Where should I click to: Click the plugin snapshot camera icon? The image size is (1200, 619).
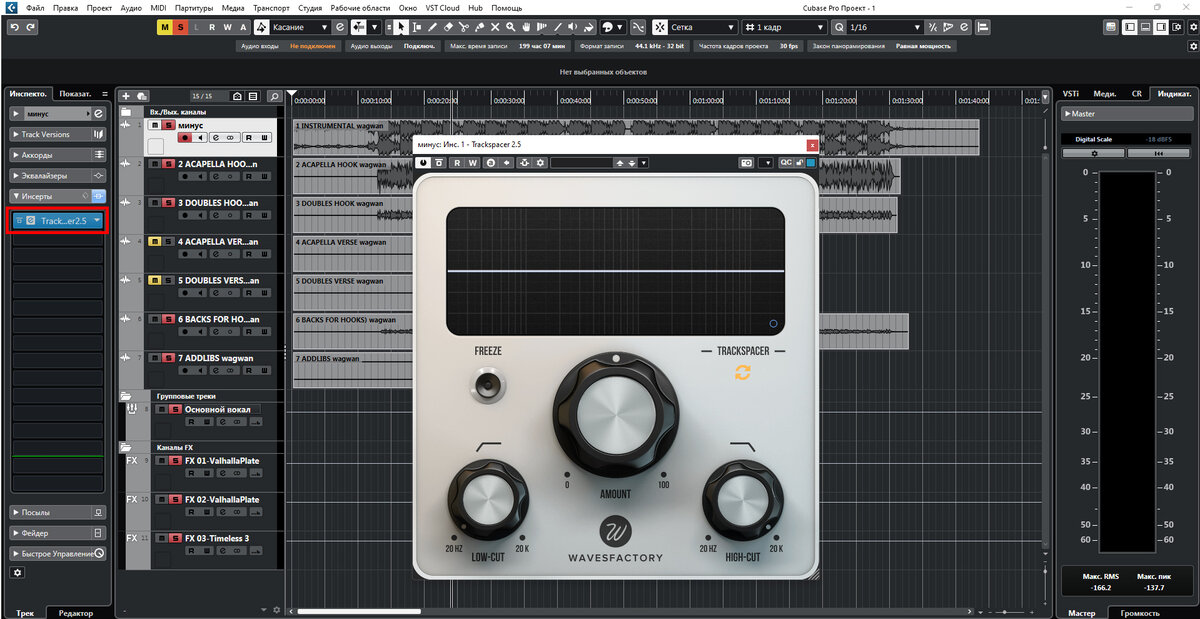(x=746, y=163)
